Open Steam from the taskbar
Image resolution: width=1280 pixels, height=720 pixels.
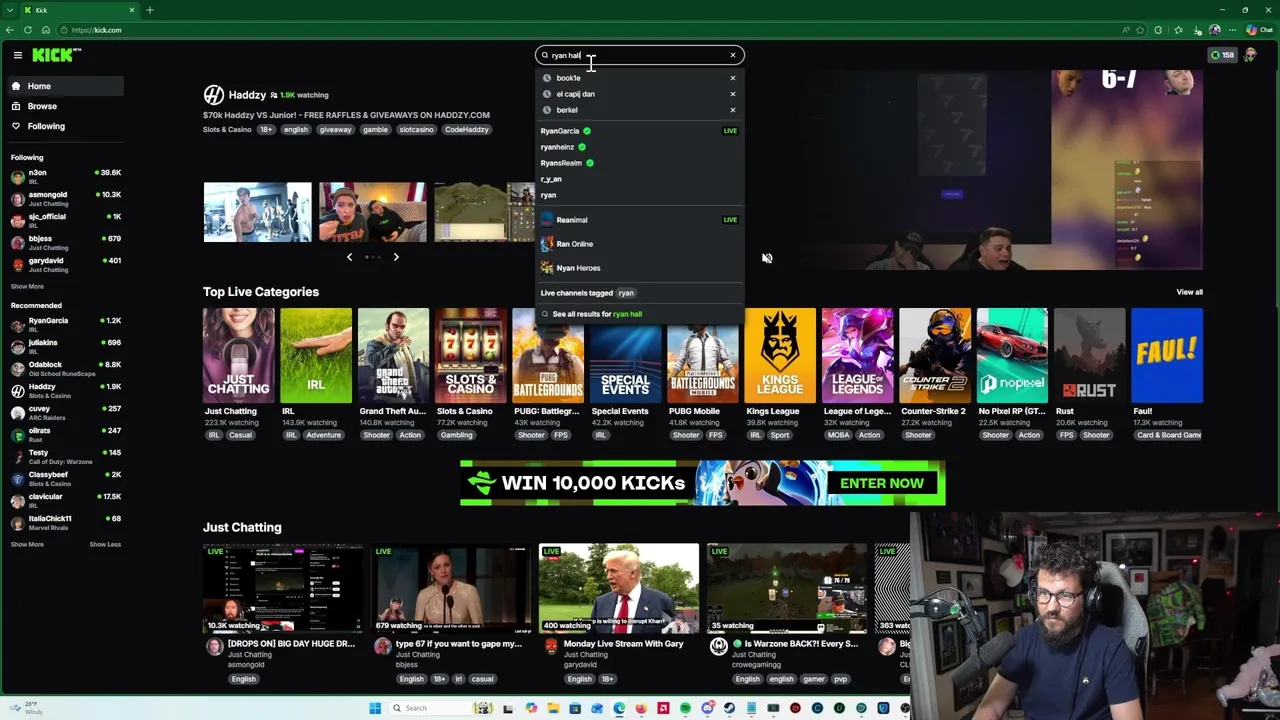point(730,708)
